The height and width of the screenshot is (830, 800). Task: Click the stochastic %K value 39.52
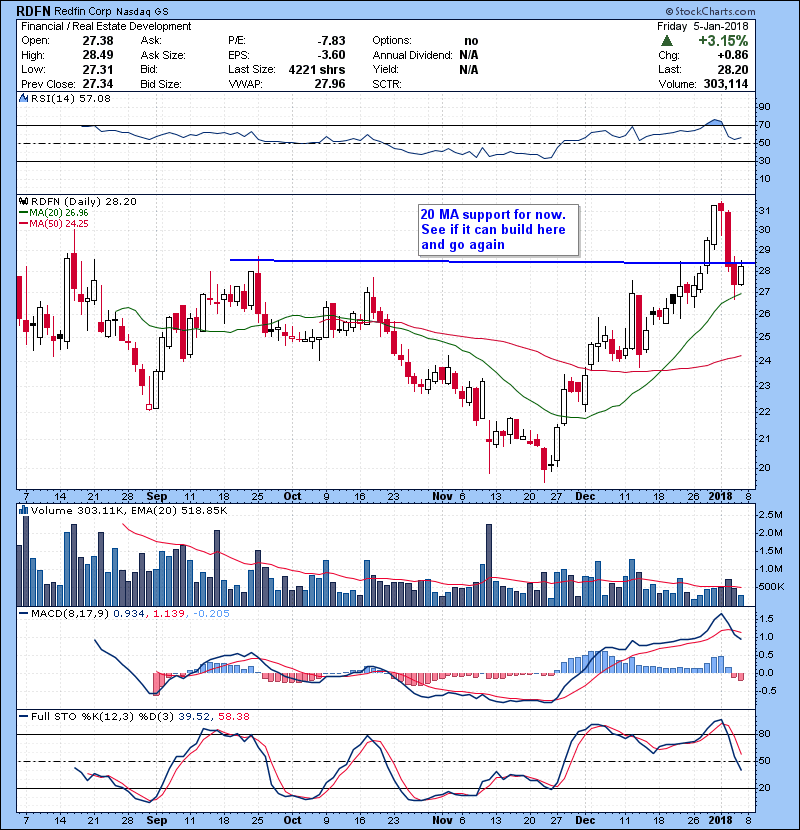point(194,716)
